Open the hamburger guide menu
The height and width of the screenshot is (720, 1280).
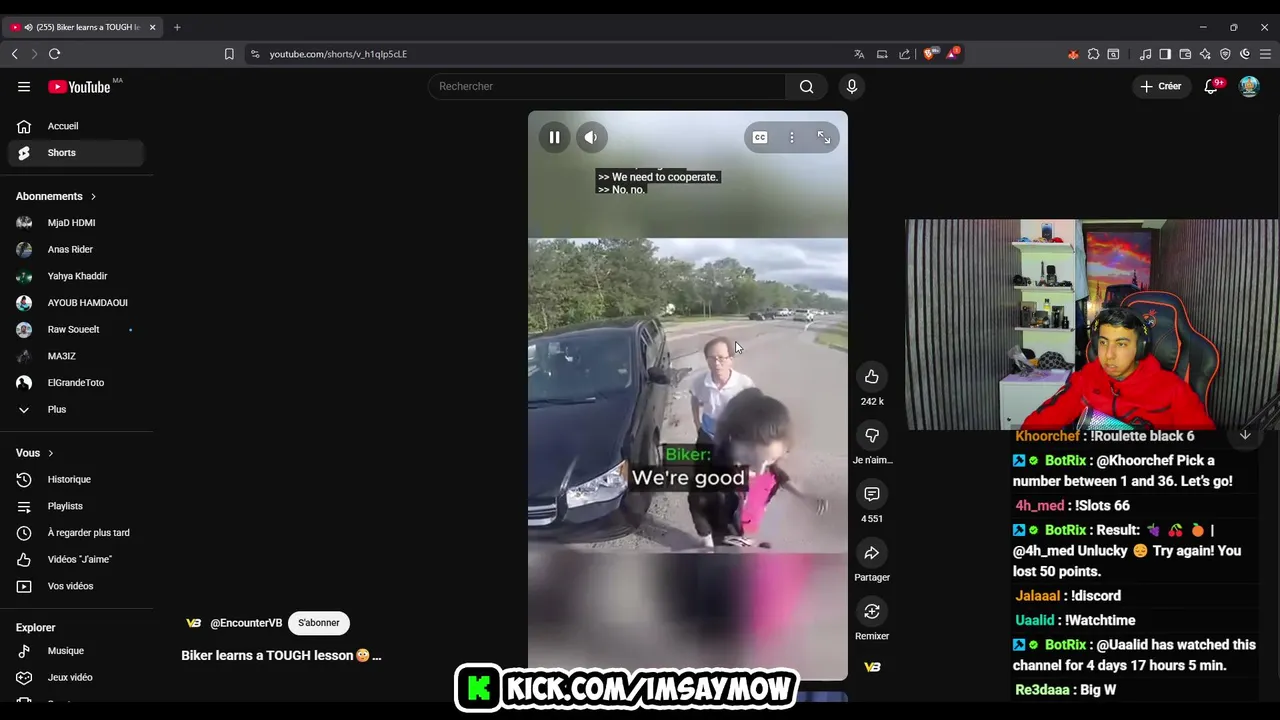click(24, 86)
